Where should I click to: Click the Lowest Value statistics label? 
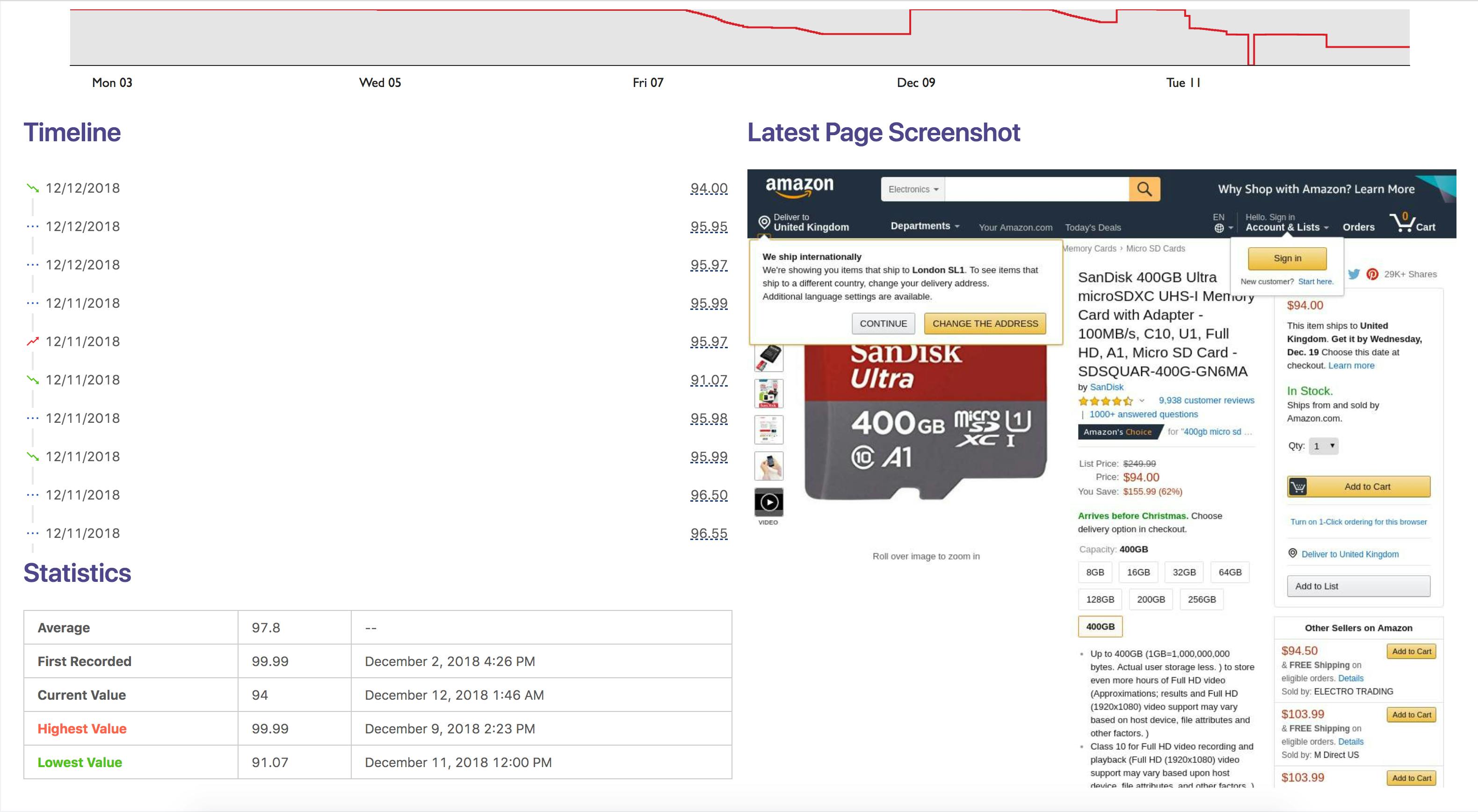click(80, 762)
